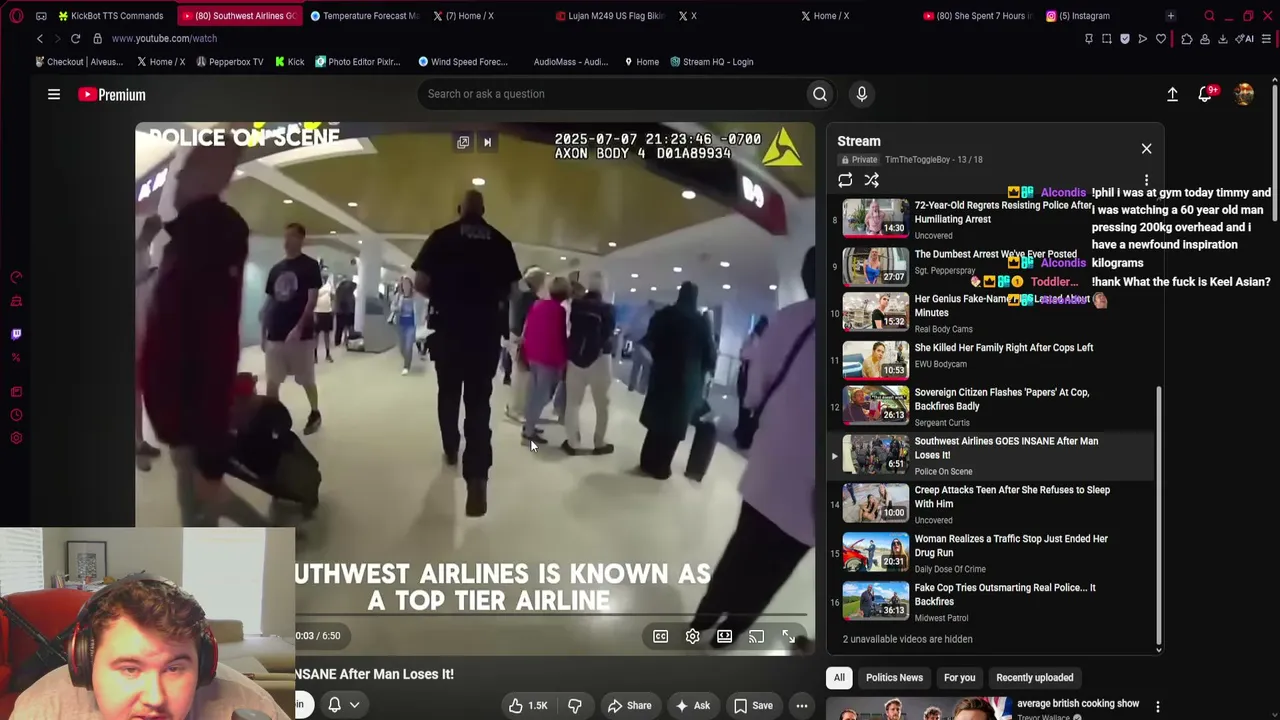Switch to KickBot TTS Commands tab
Viewport: 1280px width, 720px height.
tap(110, 16)
